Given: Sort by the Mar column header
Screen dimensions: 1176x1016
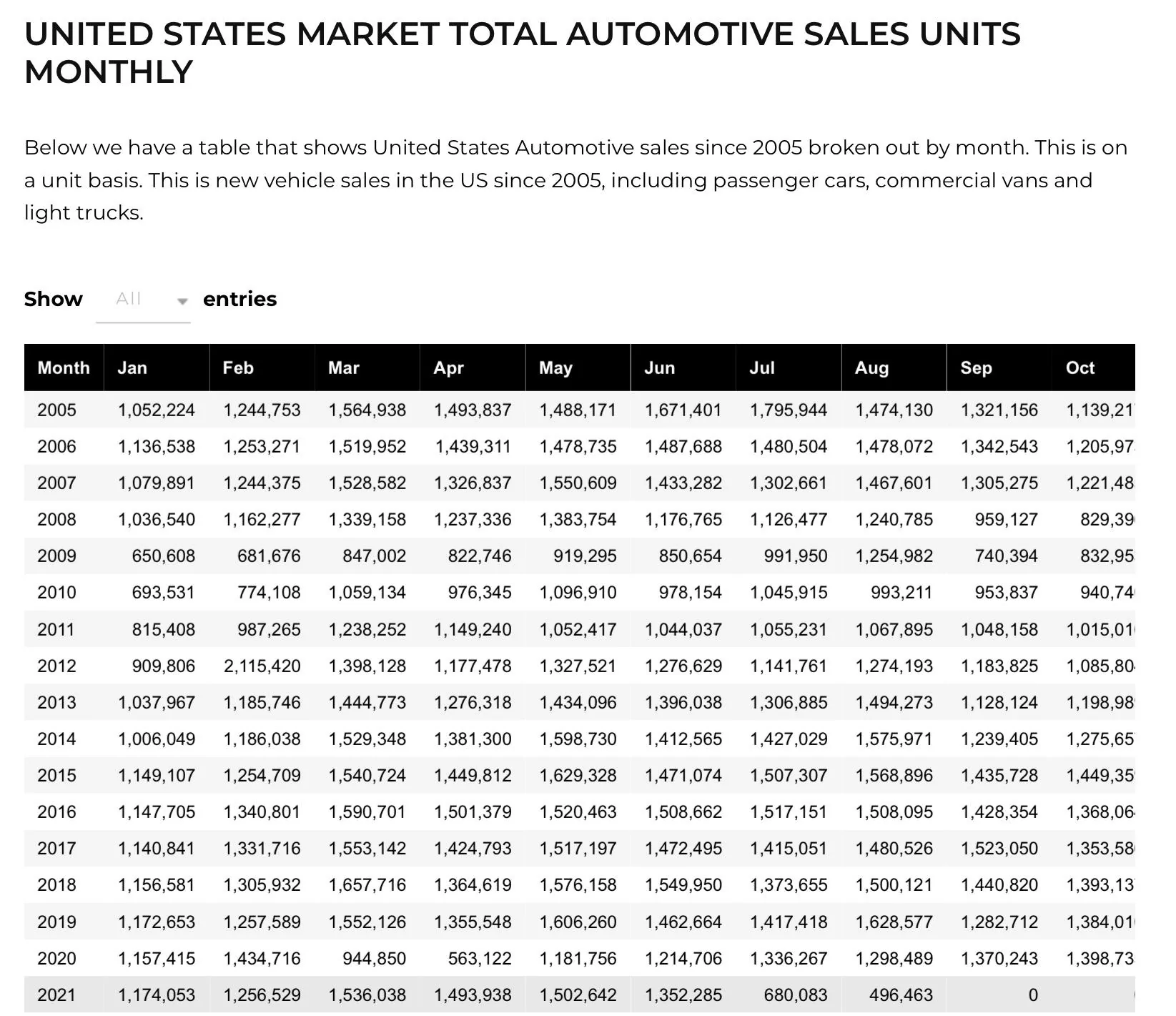Looking at the screenshot, I should pos(367,368).
